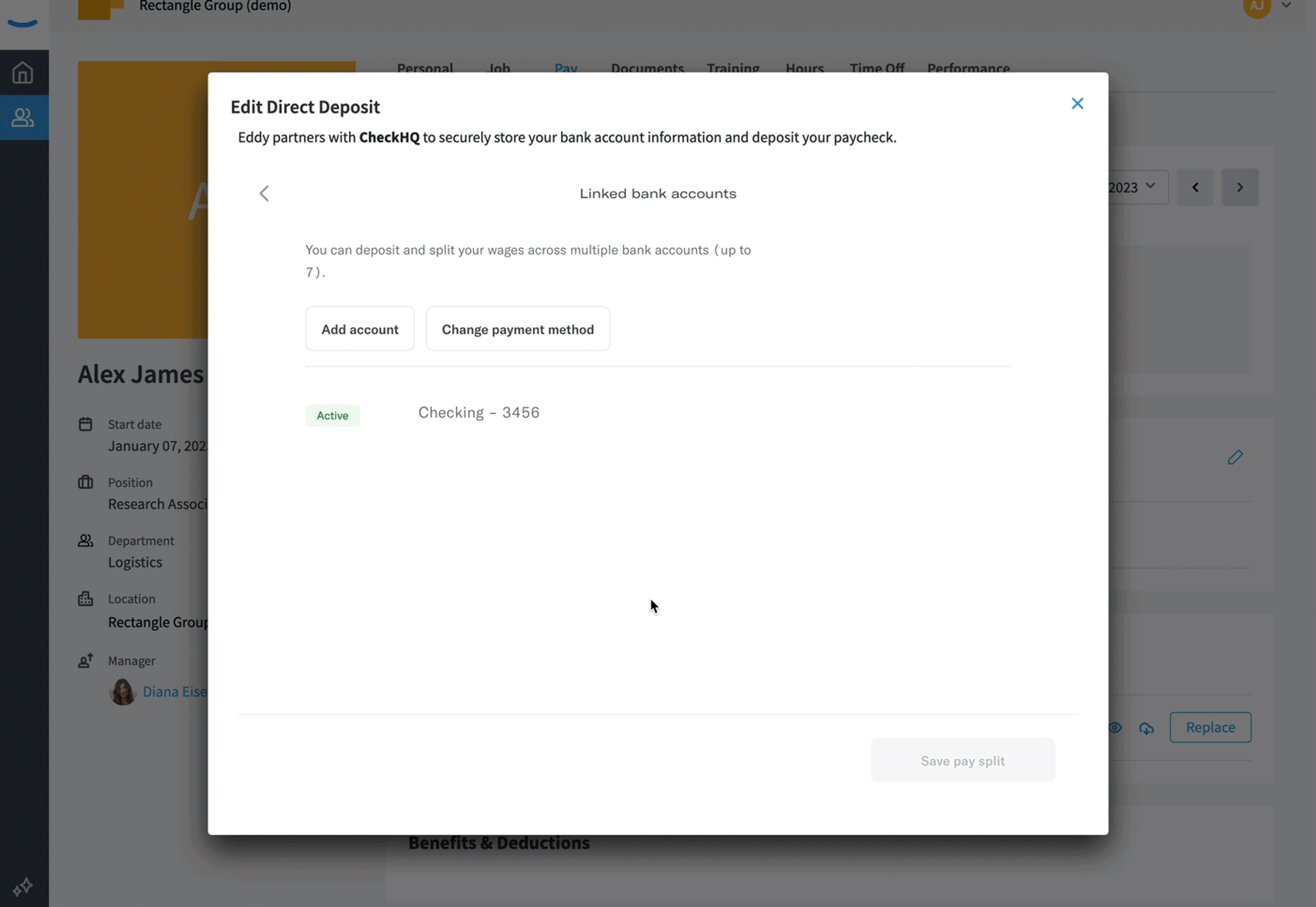Click Change payment method button
The width and height of the screenshot is (1316, 907).
click(x=518, y=329)
